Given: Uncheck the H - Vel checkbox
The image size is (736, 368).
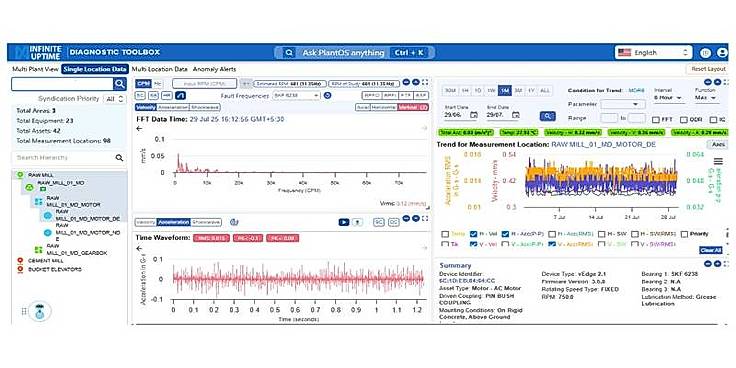Looking at the screenshot, I should tap(474, 234).
